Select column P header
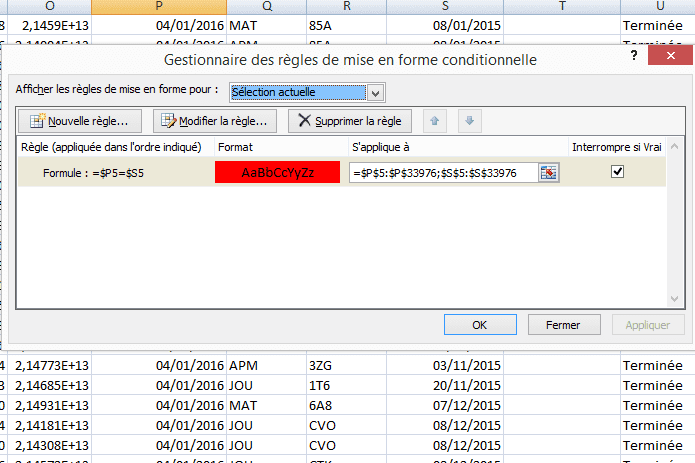 coord(159,6)
